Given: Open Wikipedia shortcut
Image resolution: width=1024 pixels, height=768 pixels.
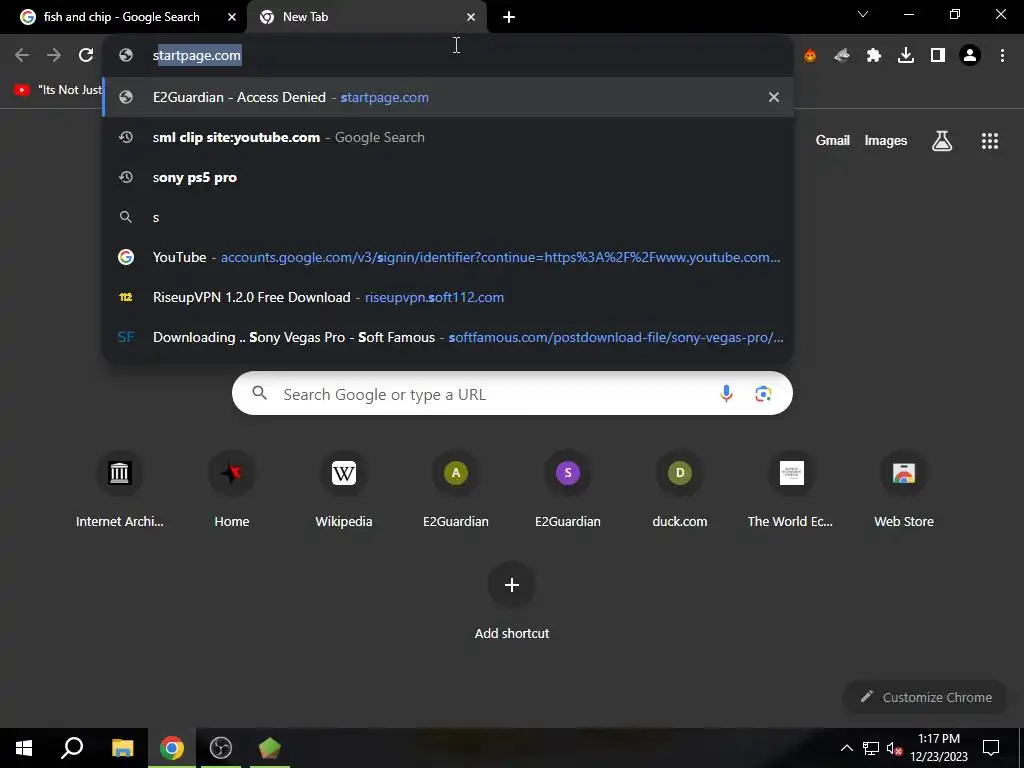Looking at the screenshot, I should [344, 489].
